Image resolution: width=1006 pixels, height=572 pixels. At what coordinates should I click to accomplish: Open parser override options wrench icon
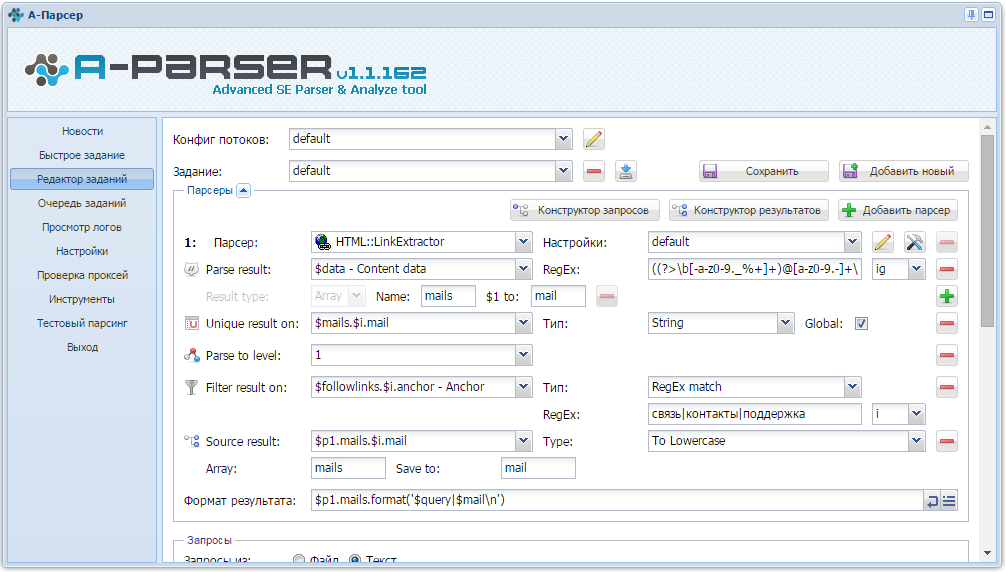pos(914,242)
